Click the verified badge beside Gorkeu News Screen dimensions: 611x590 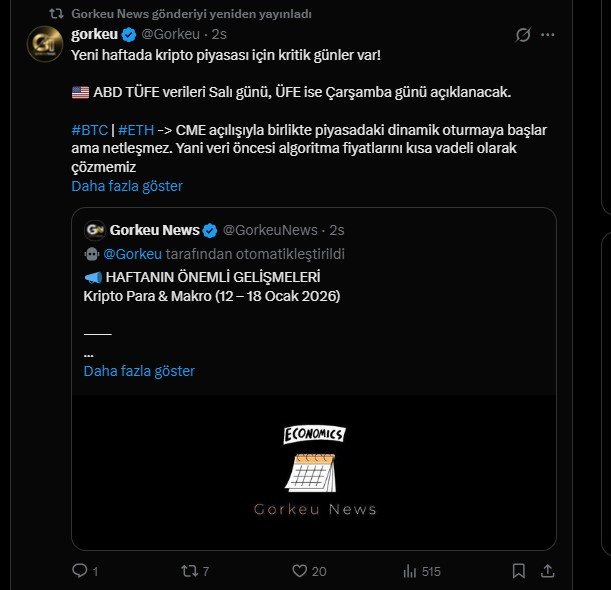pyautogui.click(x=210, y=230)
